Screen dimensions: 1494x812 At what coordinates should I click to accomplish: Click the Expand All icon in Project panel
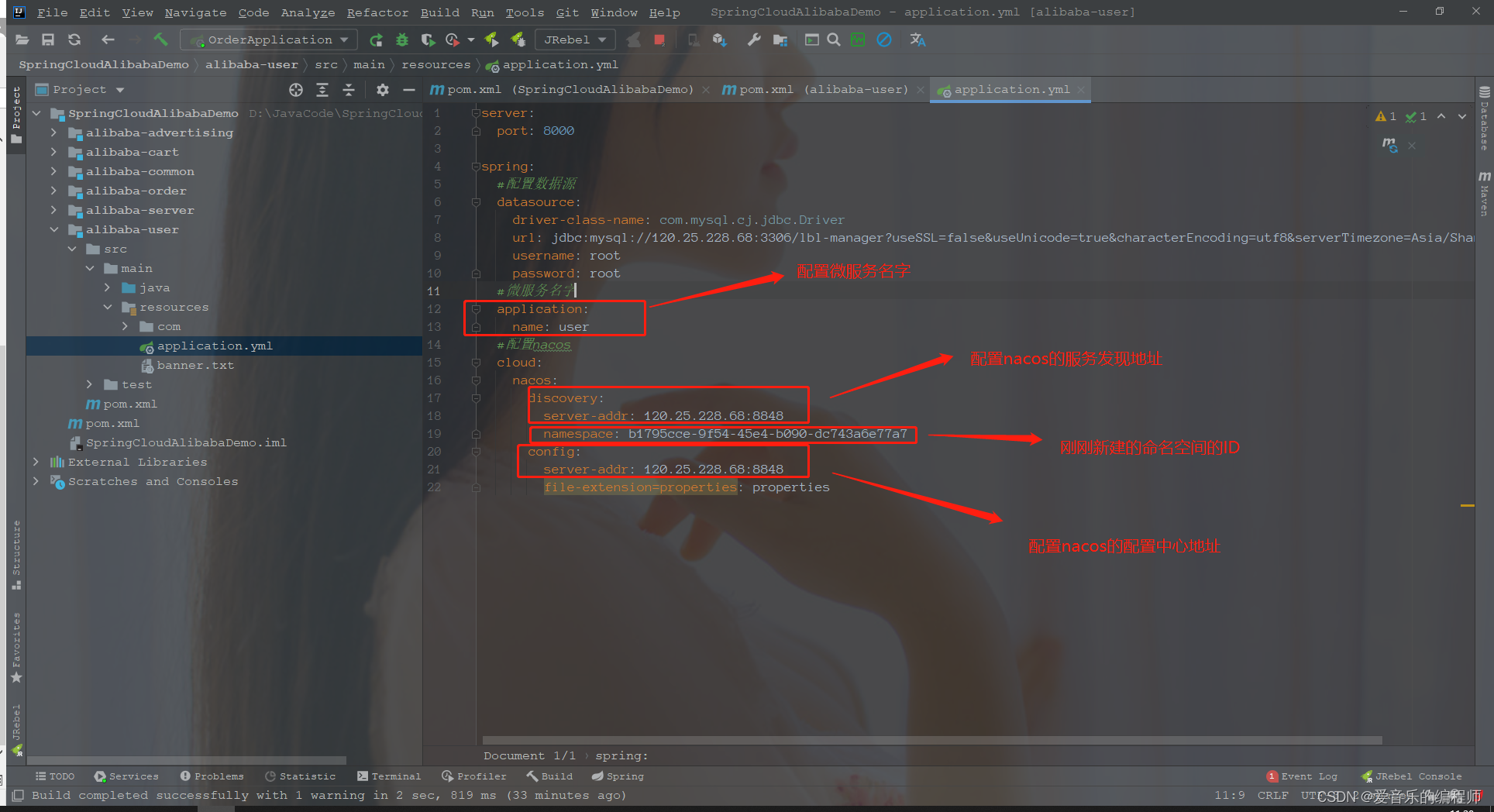point(322,90)
